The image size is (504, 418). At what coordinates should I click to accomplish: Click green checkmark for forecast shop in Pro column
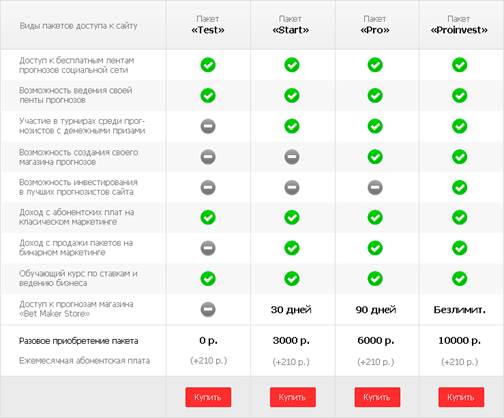pyautogui.click(x=375, y=157)
